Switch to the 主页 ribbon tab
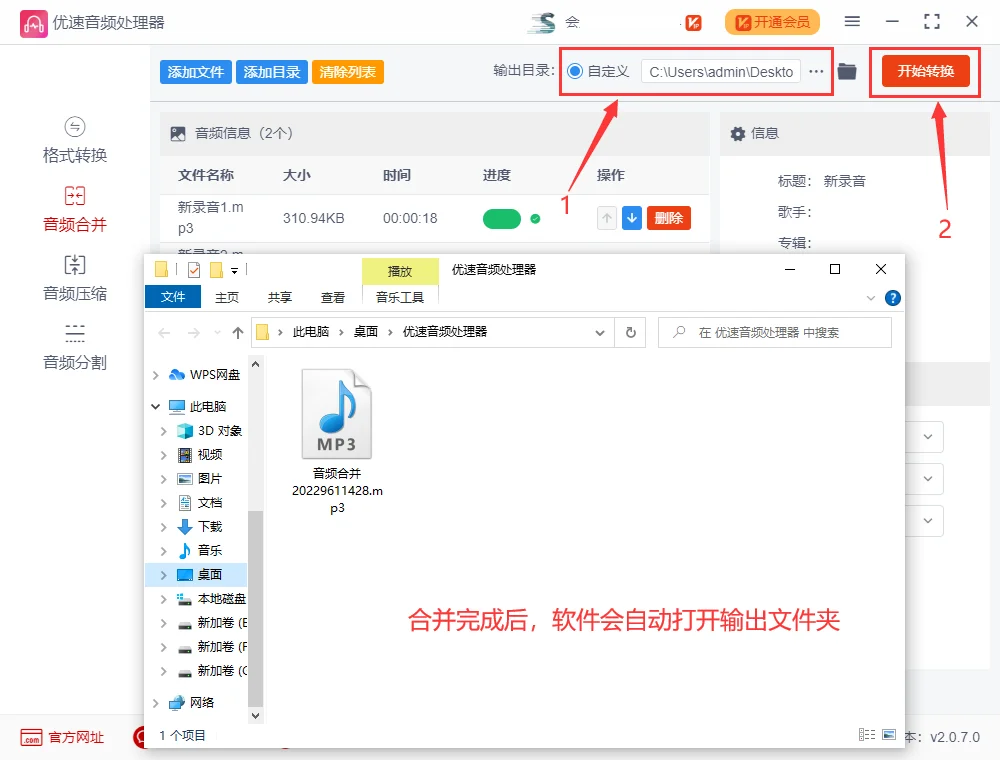The height and width of the screenshot is (760, 1000). tap(226, 297)
